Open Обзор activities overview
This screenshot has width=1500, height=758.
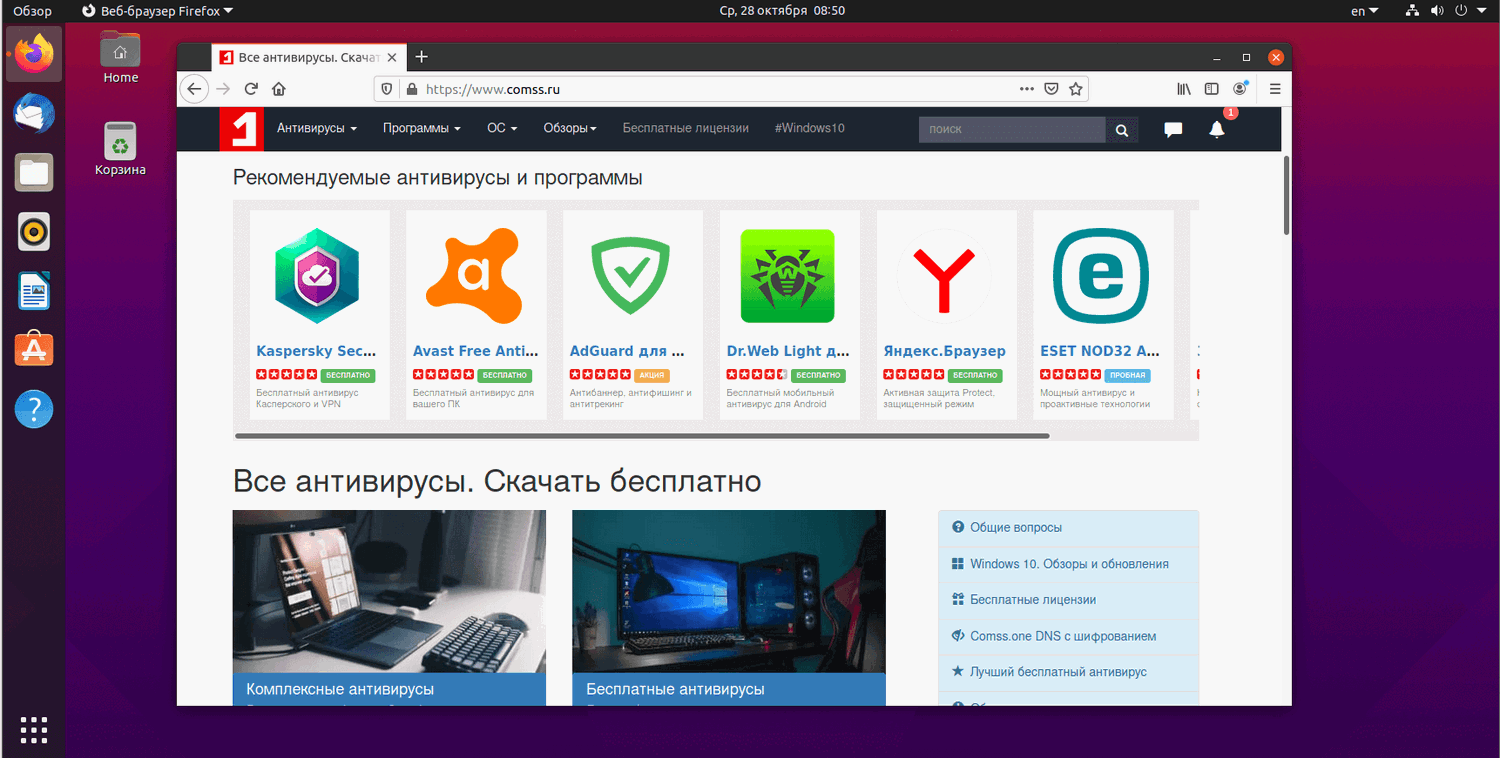[32, 11]
